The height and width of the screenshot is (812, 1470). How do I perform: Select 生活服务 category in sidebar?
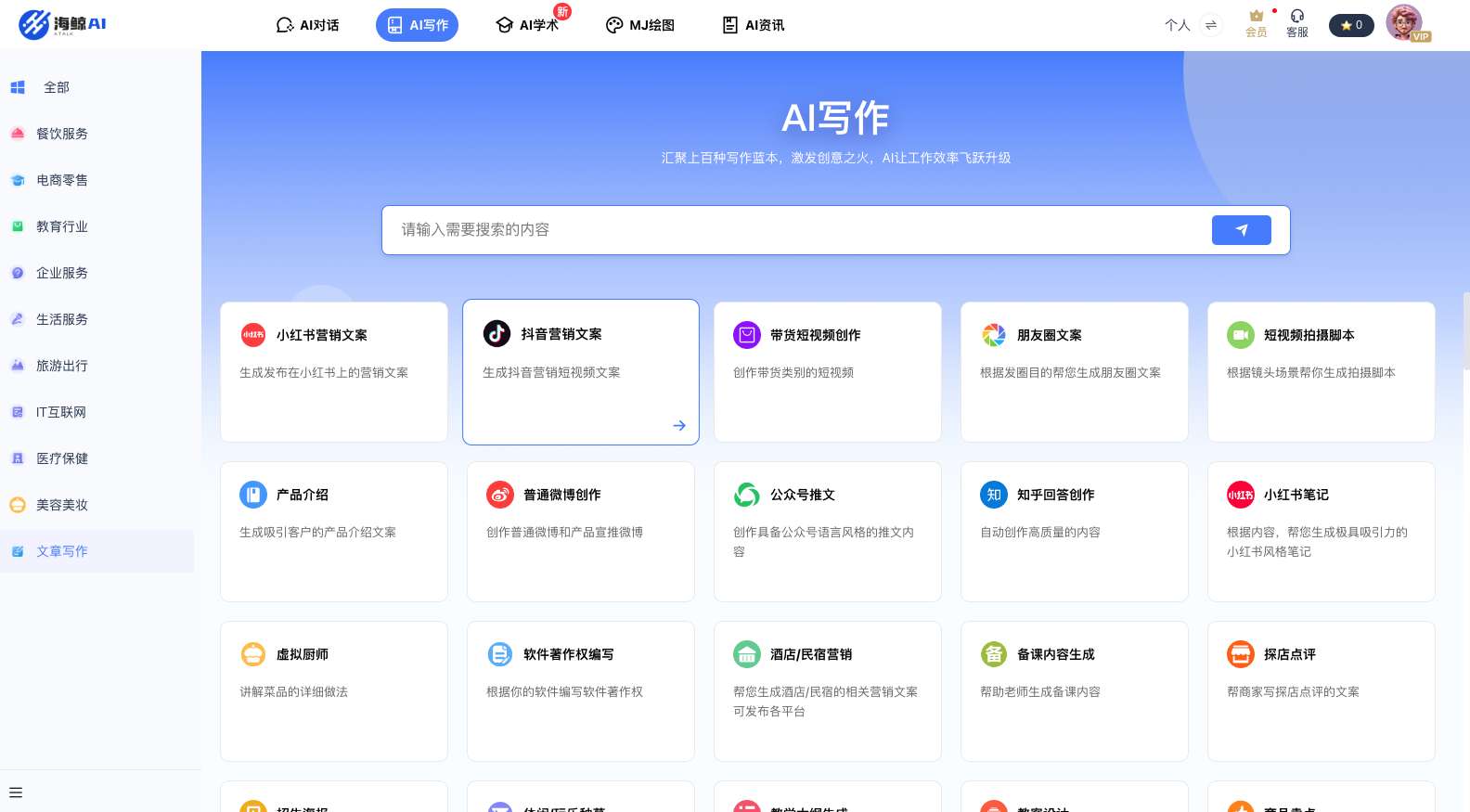[97, 319]
